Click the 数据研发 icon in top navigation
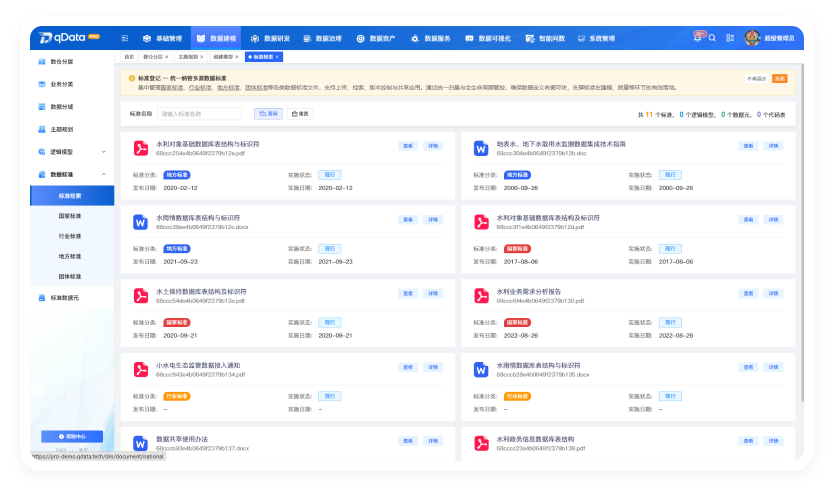Image resolution: width=834 pixels, height=495 pixels. [x=255, y=38]
